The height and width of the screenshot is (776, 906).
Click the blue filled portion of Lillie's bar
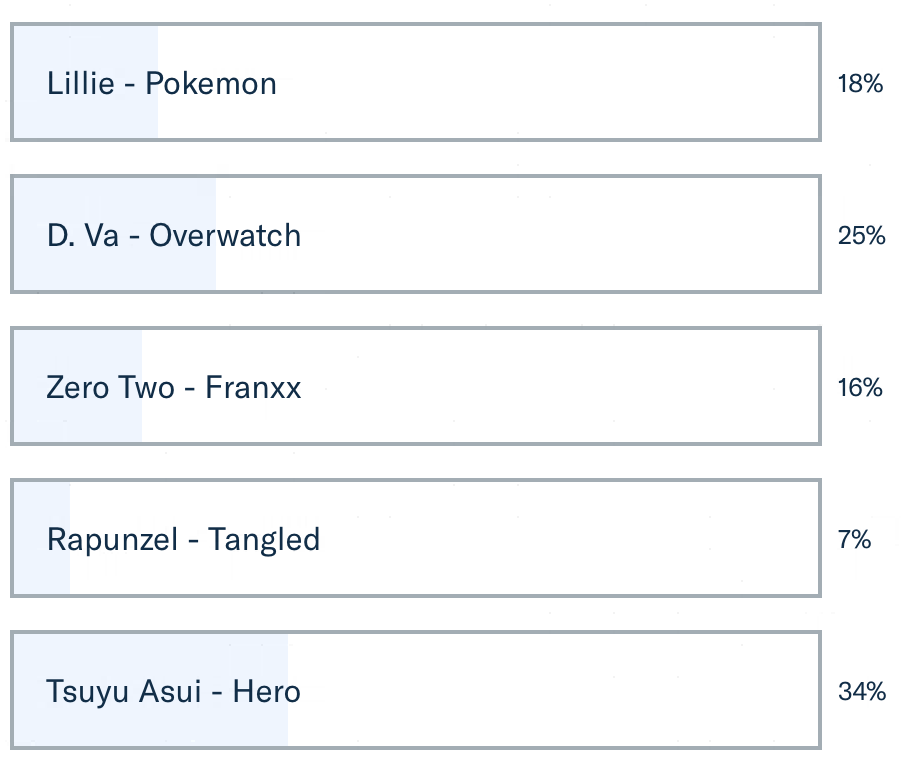pos(85,118)
